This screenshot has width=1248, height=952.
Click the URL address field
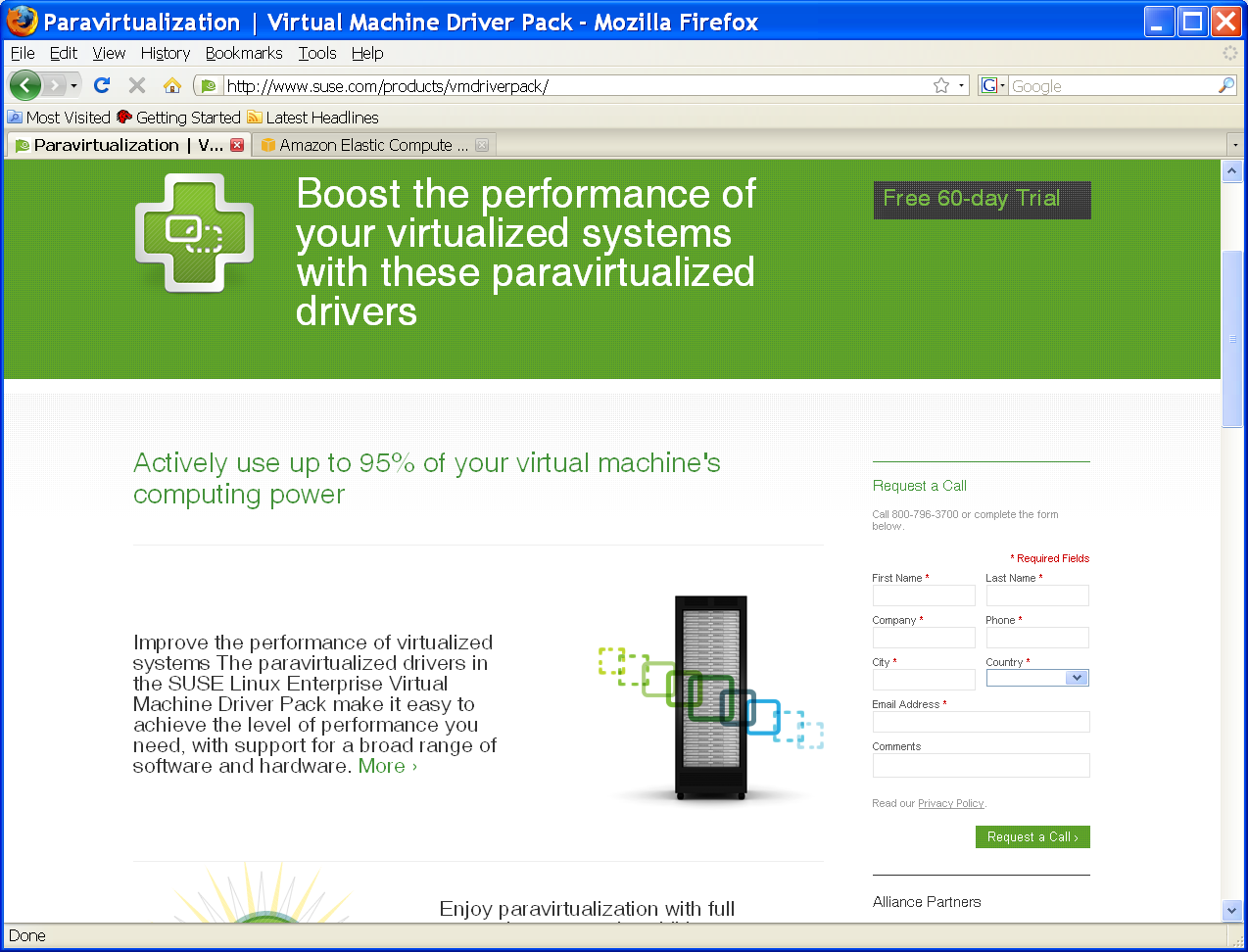pyautogui.click(x=578, y=86)
